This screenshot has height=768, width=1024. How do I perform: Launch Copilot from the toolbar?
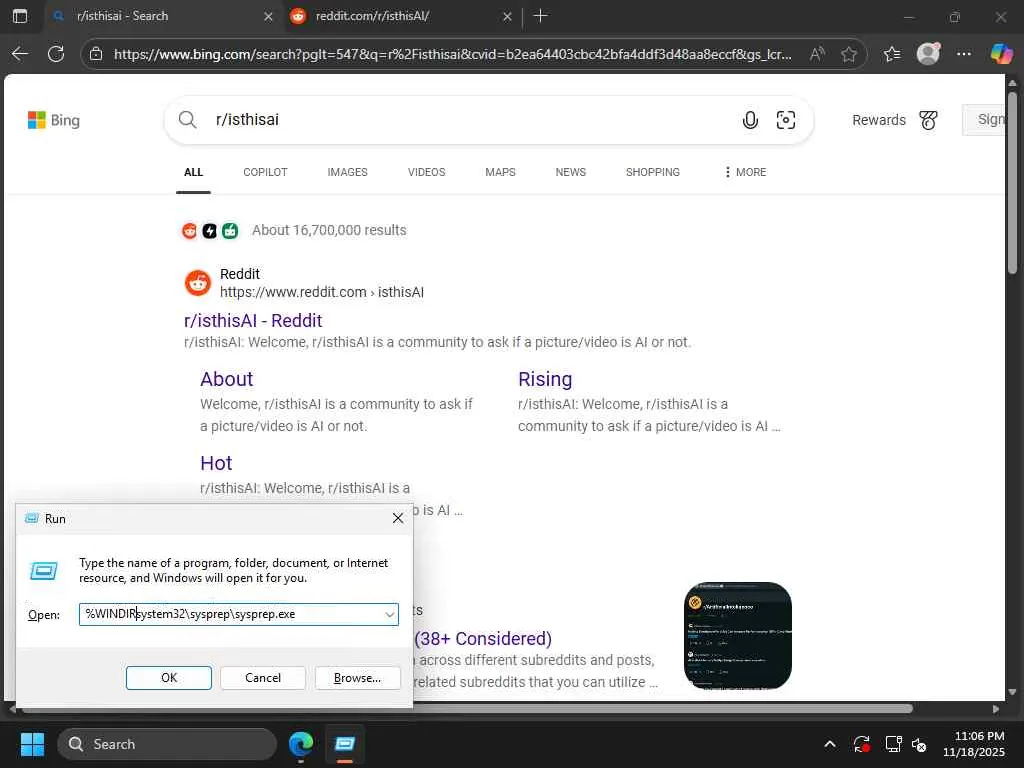pyautogui.click(x=1000, y=54)
